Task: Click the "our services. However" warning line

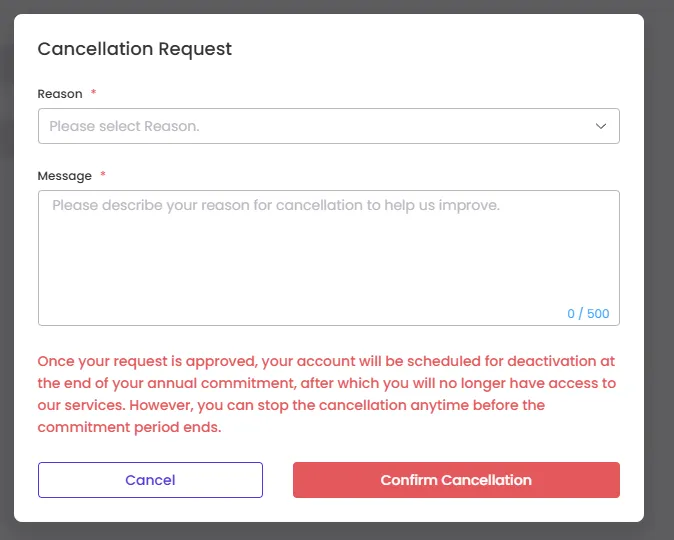Action: pyautogui.click(x=291, y=405)
